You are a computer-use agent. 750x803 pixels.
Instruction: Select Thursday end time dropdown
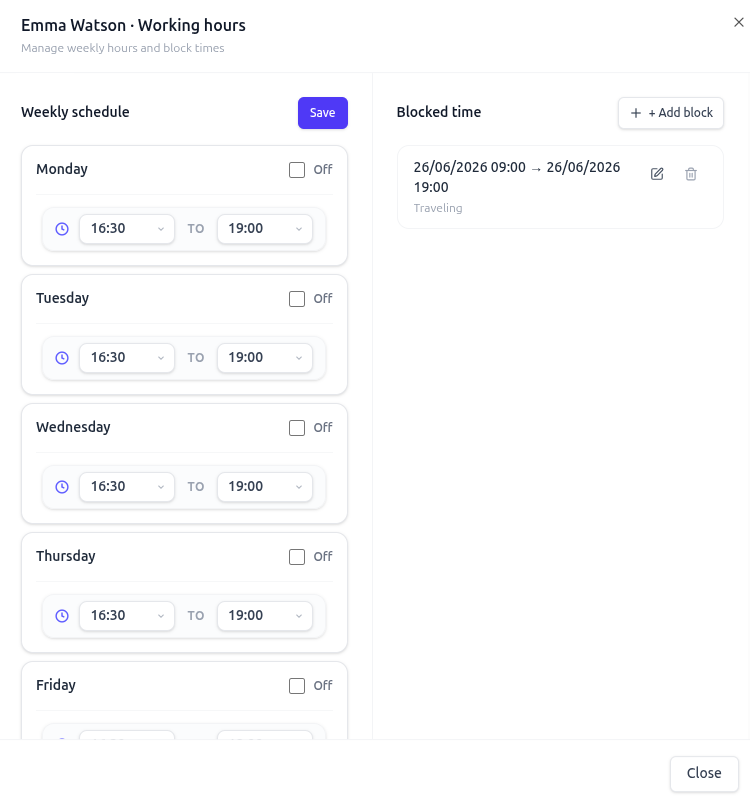[x=265, y=616]
